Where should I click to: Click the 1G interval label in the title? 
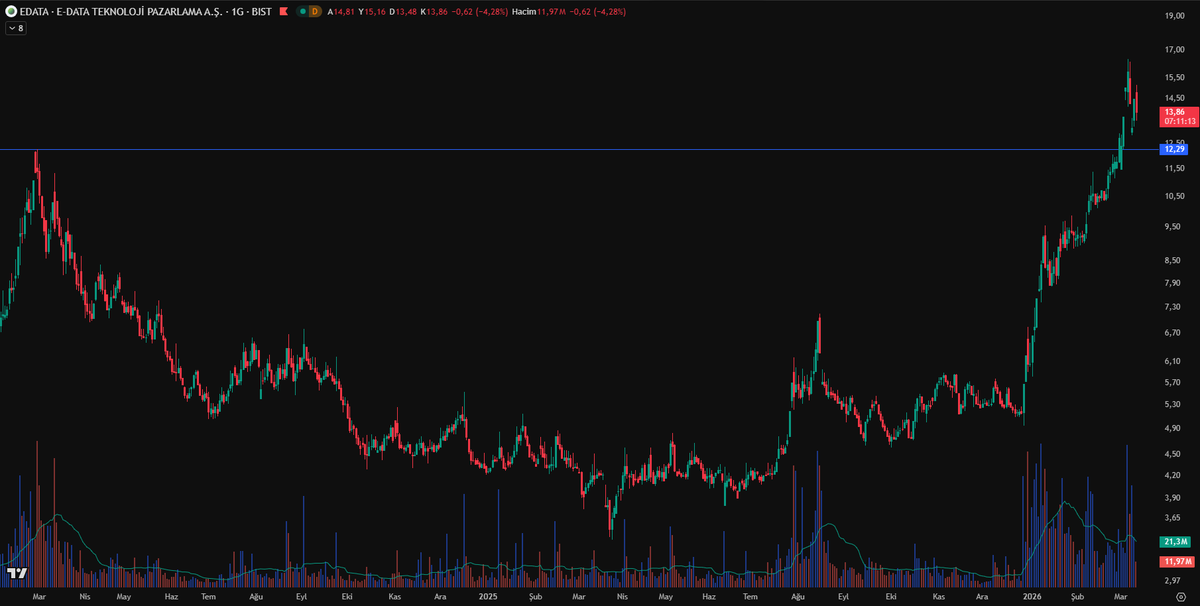(240, 11)
